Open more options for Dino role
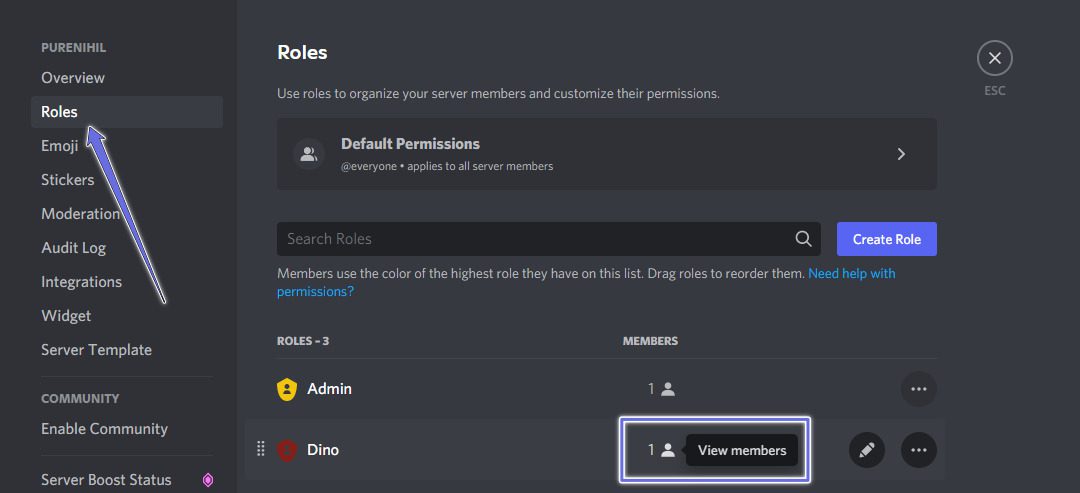1080x493 pixels. click(x=918, y=450)
